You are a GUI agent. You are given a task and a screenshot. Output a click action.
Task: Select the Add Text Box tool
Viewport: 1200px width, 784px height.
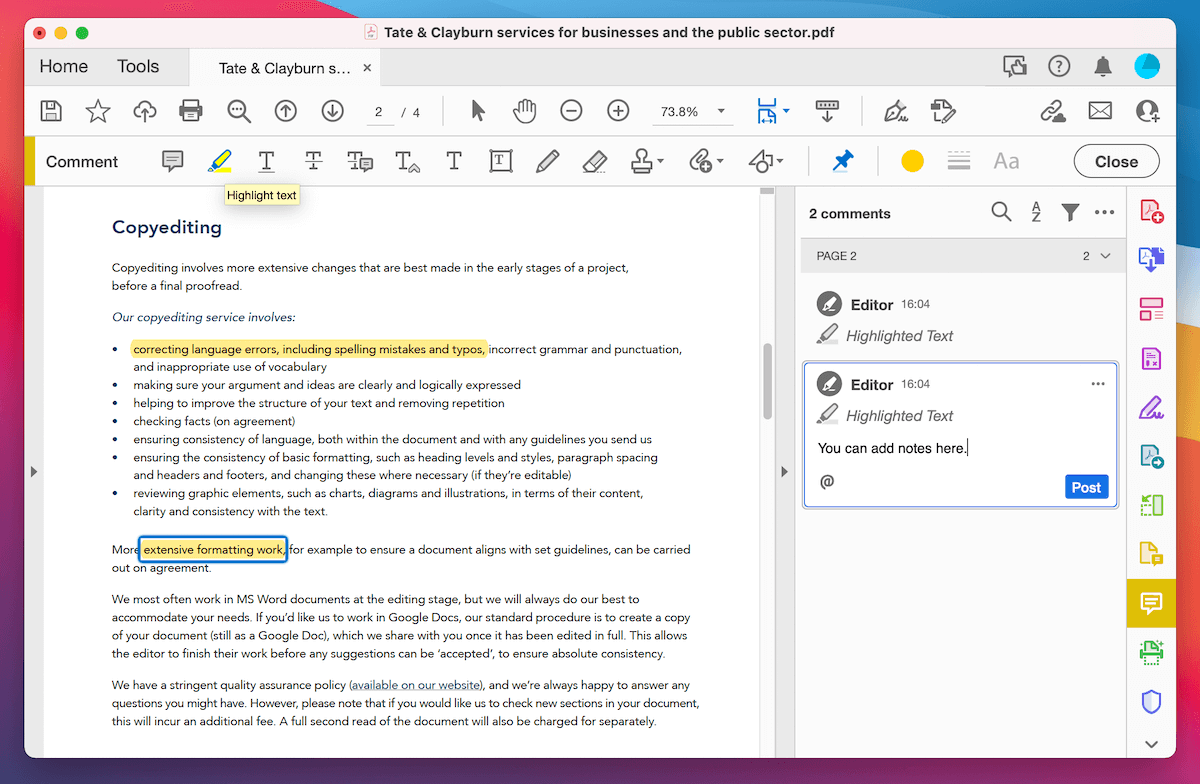(500, 161)
